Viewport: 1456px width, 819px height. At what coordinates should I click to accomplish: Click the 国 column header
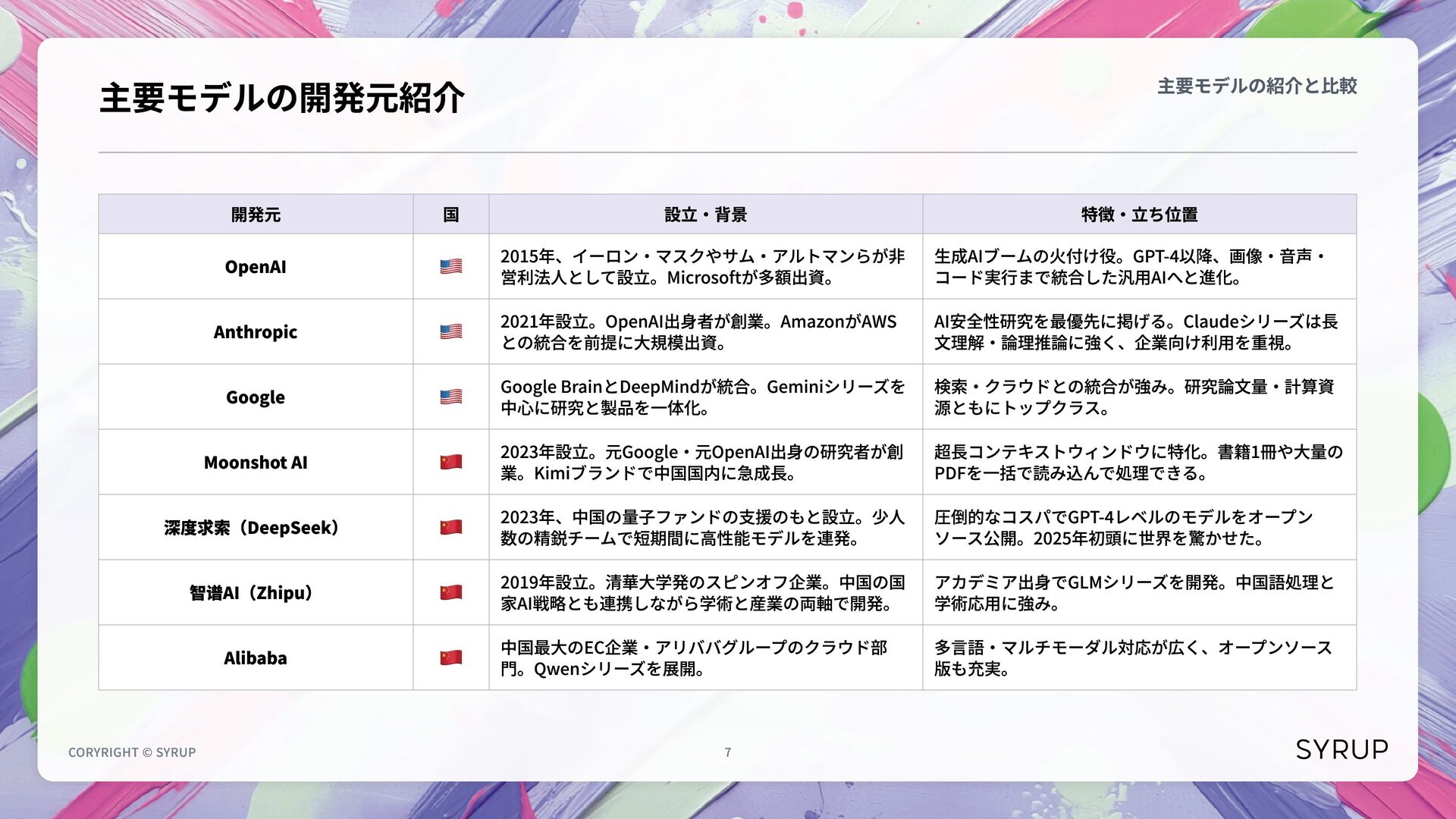(x=450, y=215)
